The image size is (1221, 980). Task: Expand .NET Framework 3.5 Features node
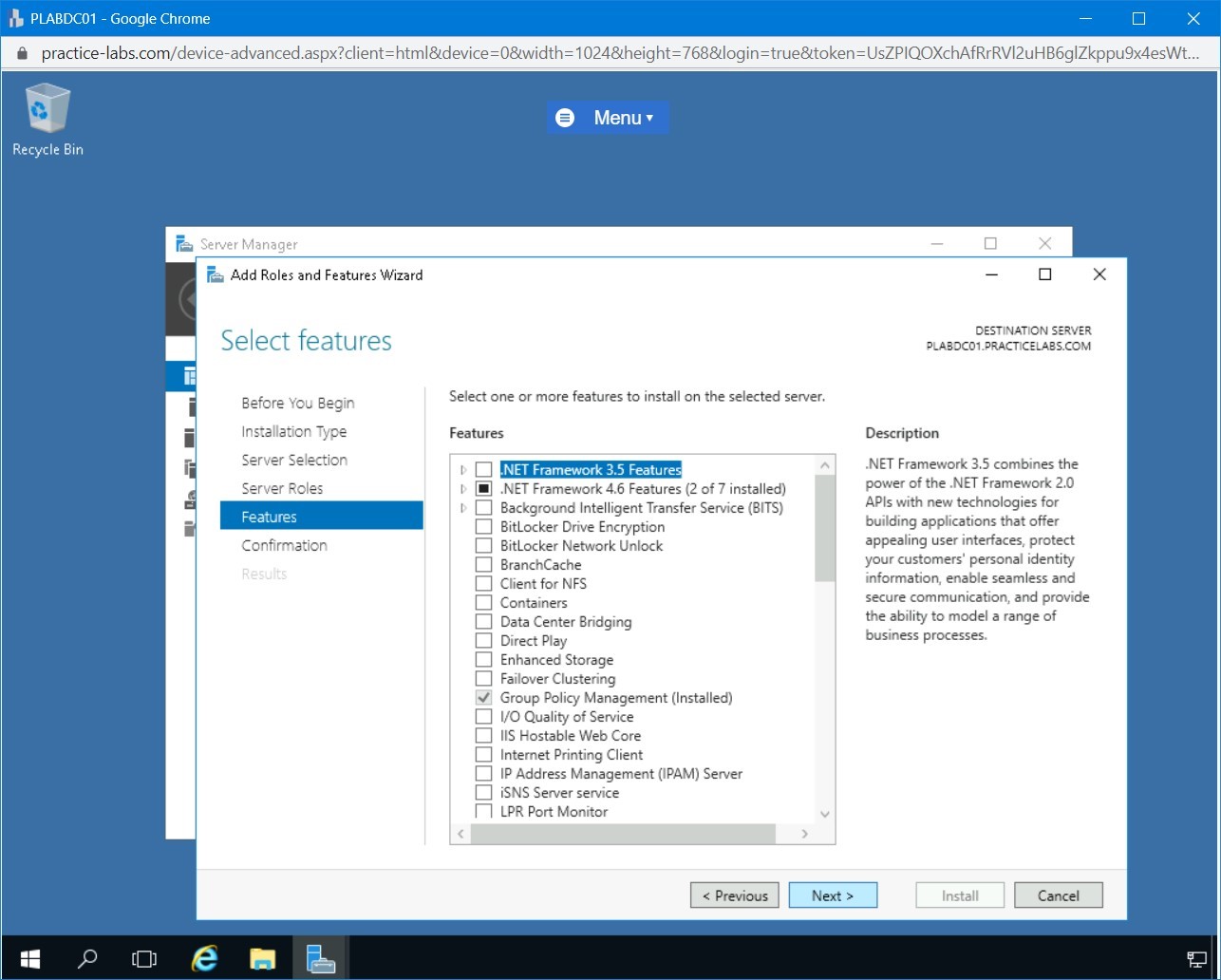point(463,470)
